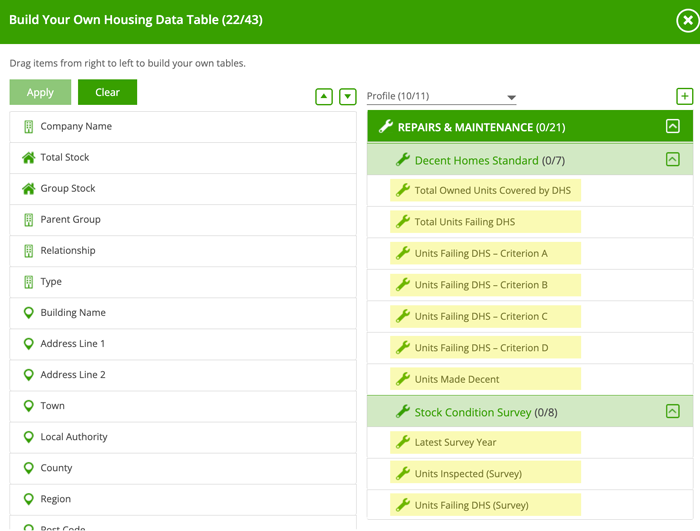The image size is (700, 531).
Task: Click the building icon beside Company Name
Action: tap(28, 127)
